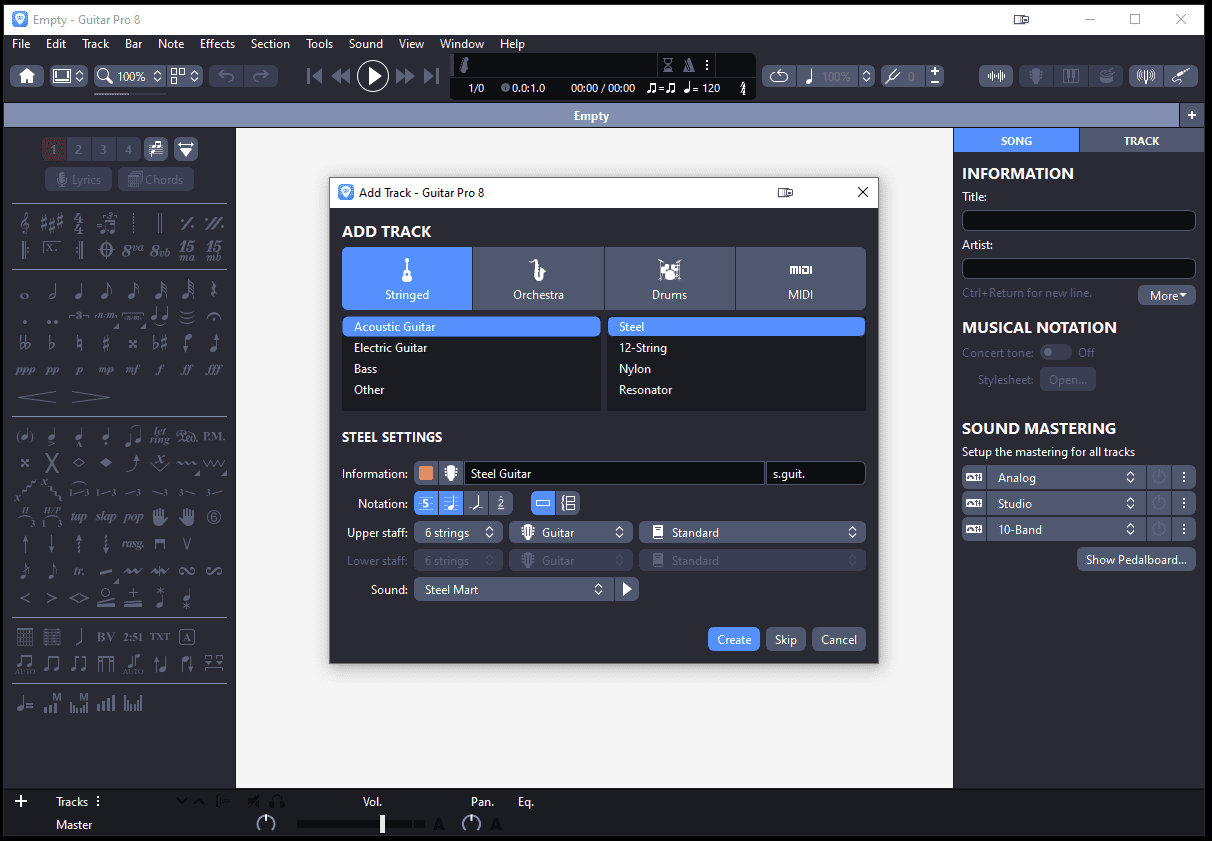This screenshot has width=1212, height=841.
Task: Click the Show Pedalboard button
Action: [1136, 559]
